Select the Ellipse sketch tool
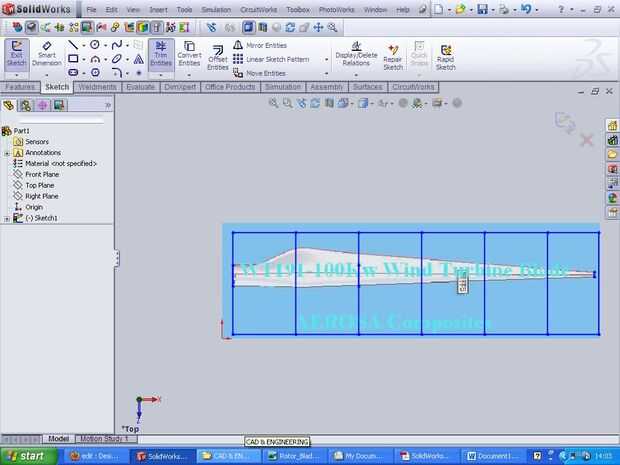The width and height of the screenshot is (620, 465). (x=117, y=59)
